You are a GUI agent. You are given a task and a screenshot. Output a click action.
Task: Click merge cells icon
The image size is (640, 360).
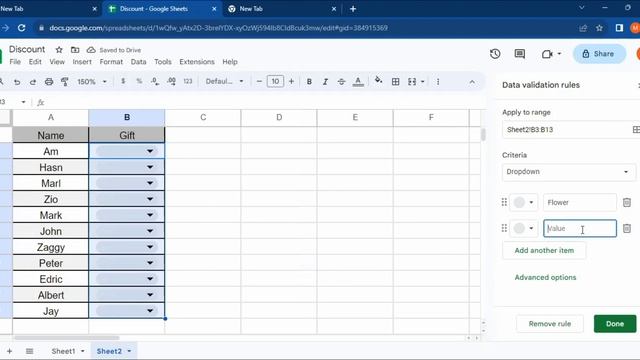point(412,82)
